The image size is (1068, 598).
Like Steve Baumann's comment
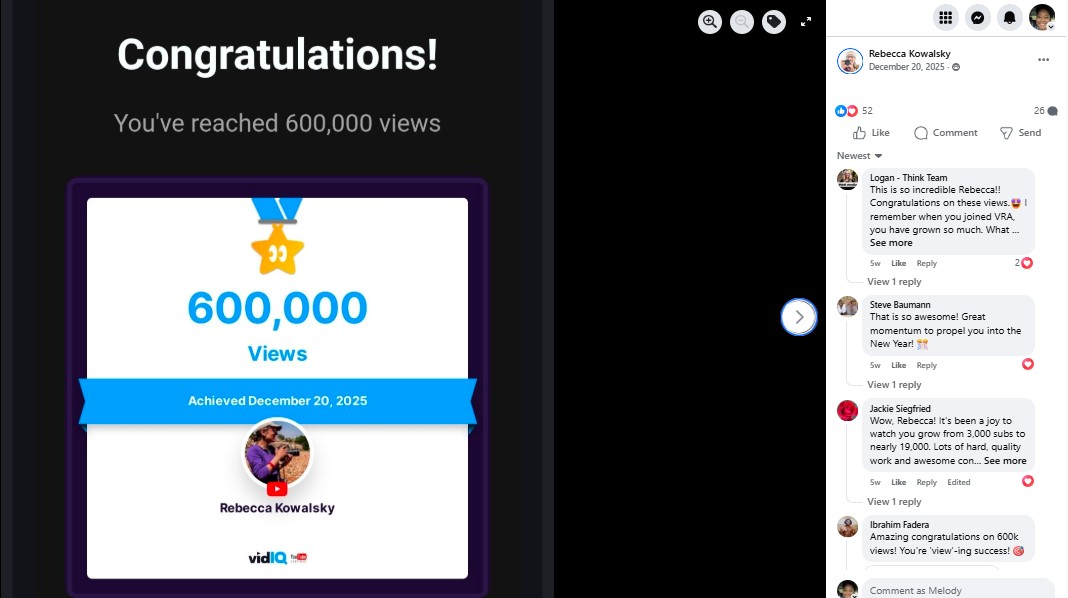pyautogui.click(x=898, y=365)
